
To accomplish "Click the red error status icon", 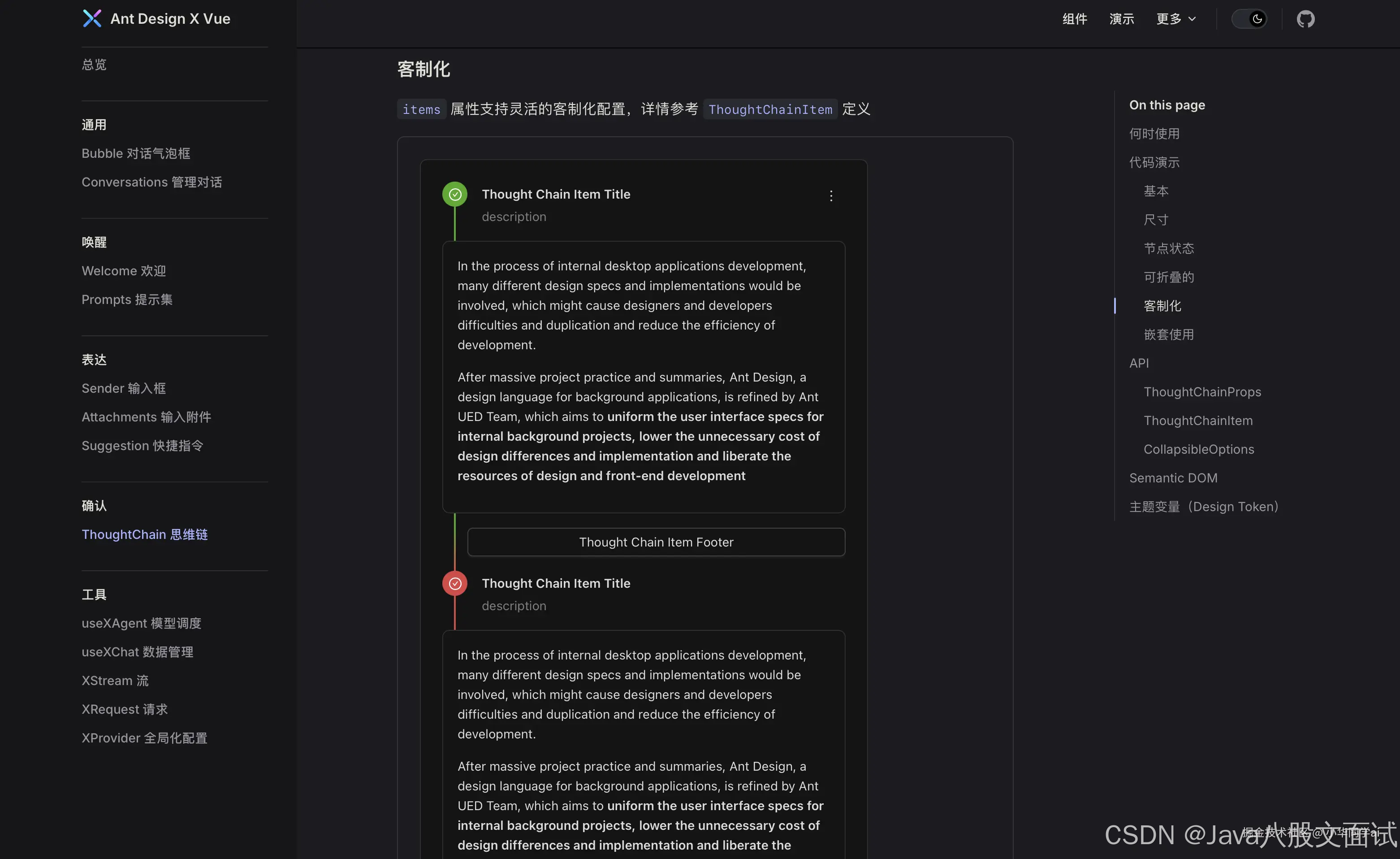I will [454, 583].
